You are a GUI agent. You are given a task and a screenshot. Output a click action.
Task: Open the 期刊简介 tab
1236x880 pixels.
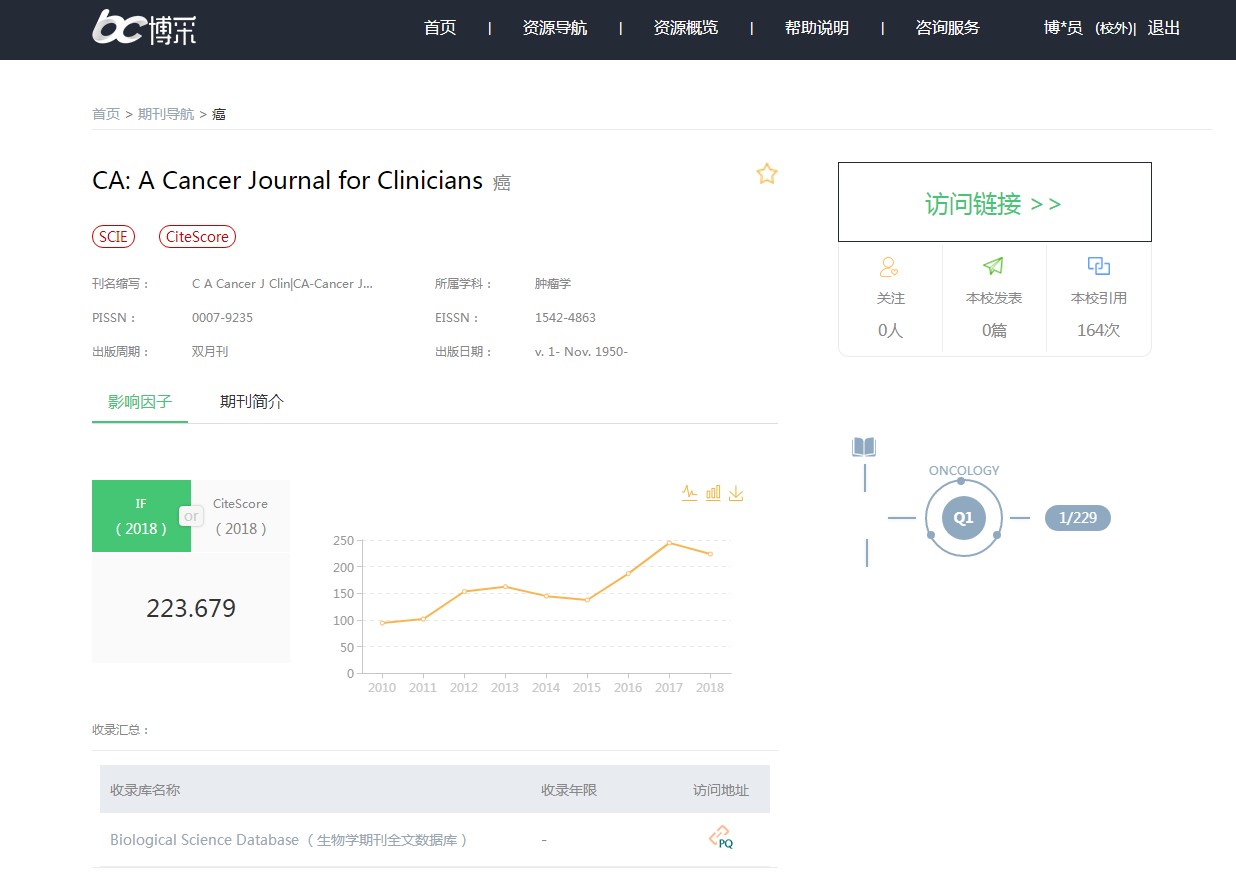tap(252, 402)
